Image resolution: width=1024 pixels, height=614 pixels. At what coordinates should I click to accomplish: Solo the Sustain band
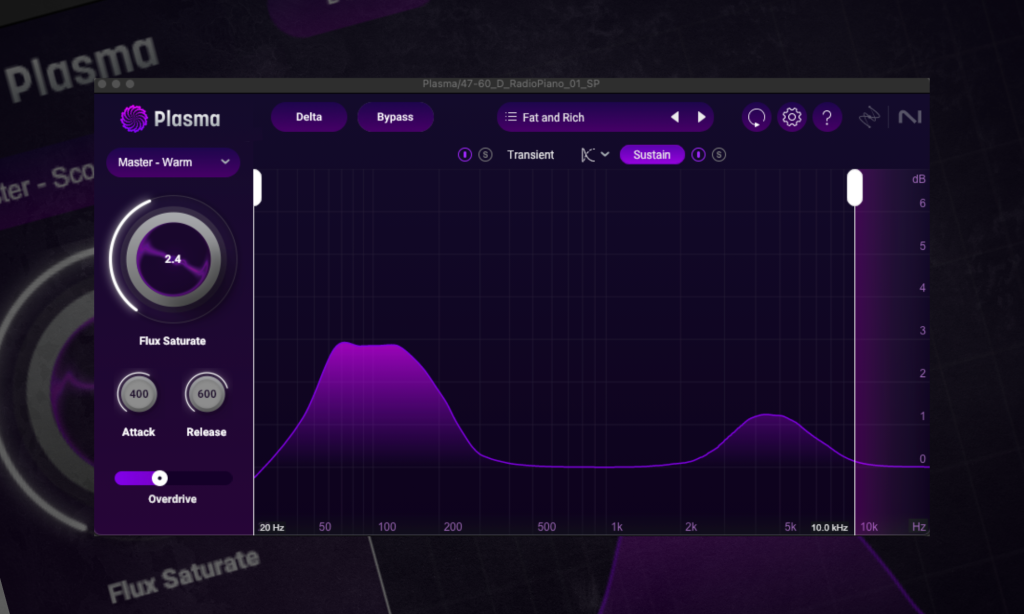point(718,155)
